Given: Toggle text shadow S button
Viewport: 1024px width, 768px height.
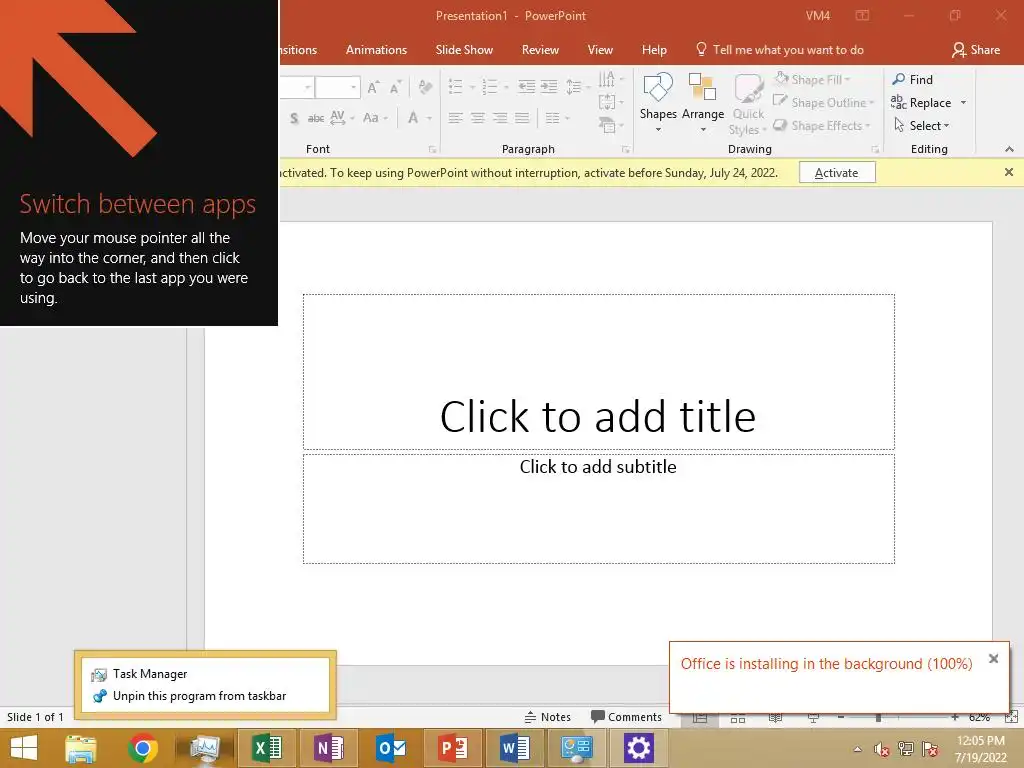Looking at the screenshot, I should click(x=294, y=118).
